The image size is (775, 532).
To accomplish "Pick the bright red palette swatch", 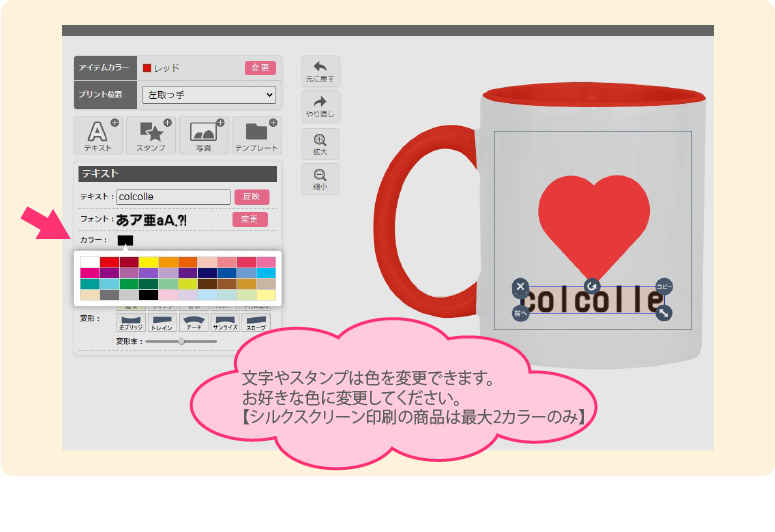I will pos(109,262).
